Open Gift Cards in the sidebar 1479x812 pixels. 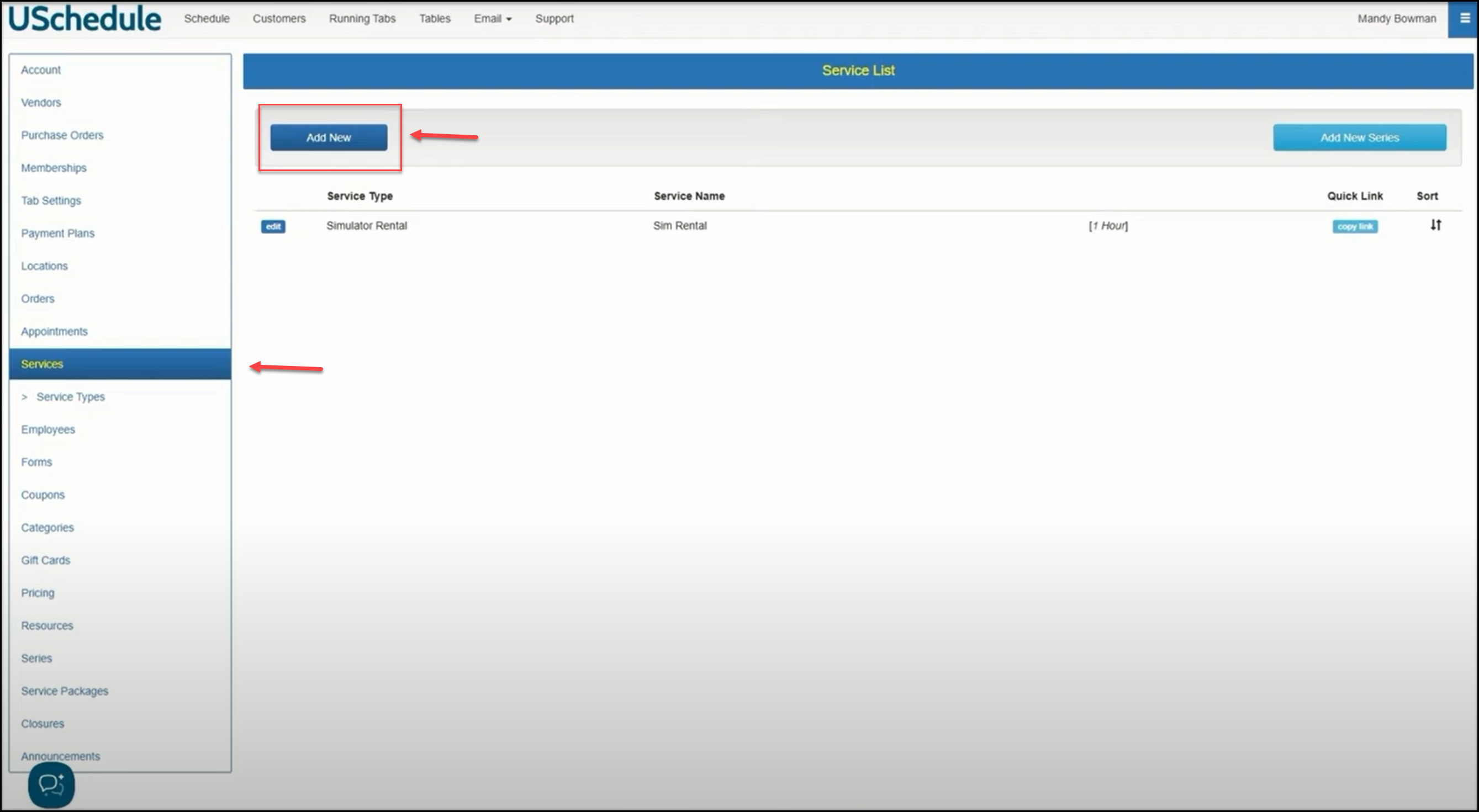pyautogui.click(x=45, y=560)
